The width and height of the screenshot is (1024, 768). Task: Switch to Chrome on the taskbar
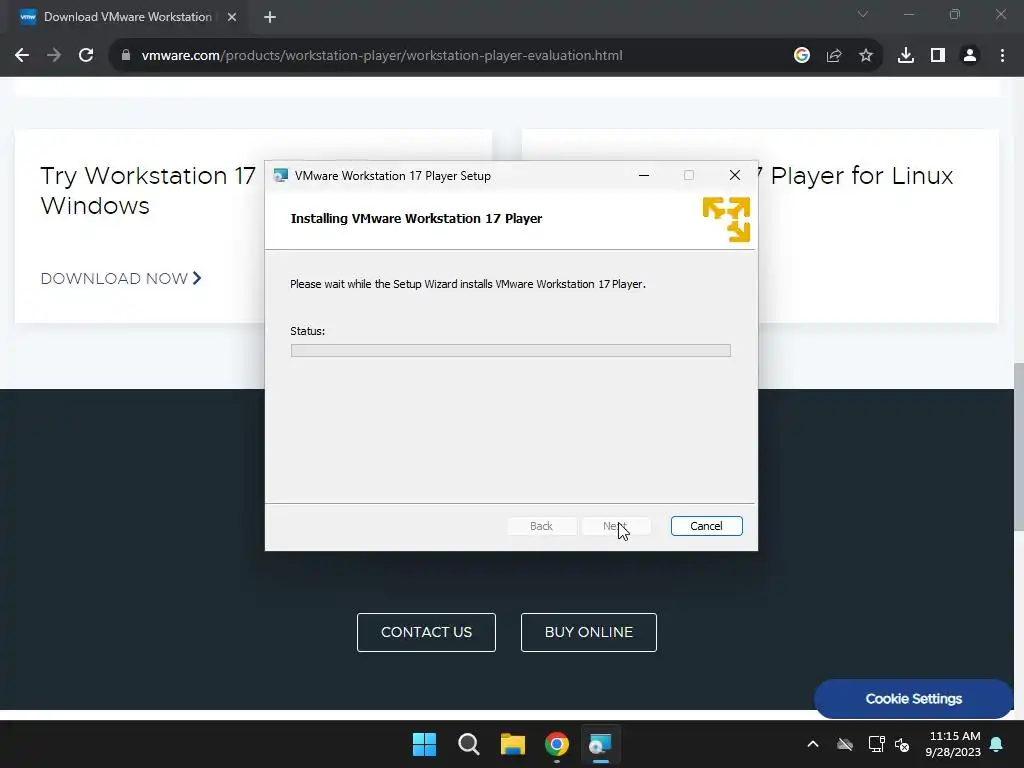coord(556,744)
